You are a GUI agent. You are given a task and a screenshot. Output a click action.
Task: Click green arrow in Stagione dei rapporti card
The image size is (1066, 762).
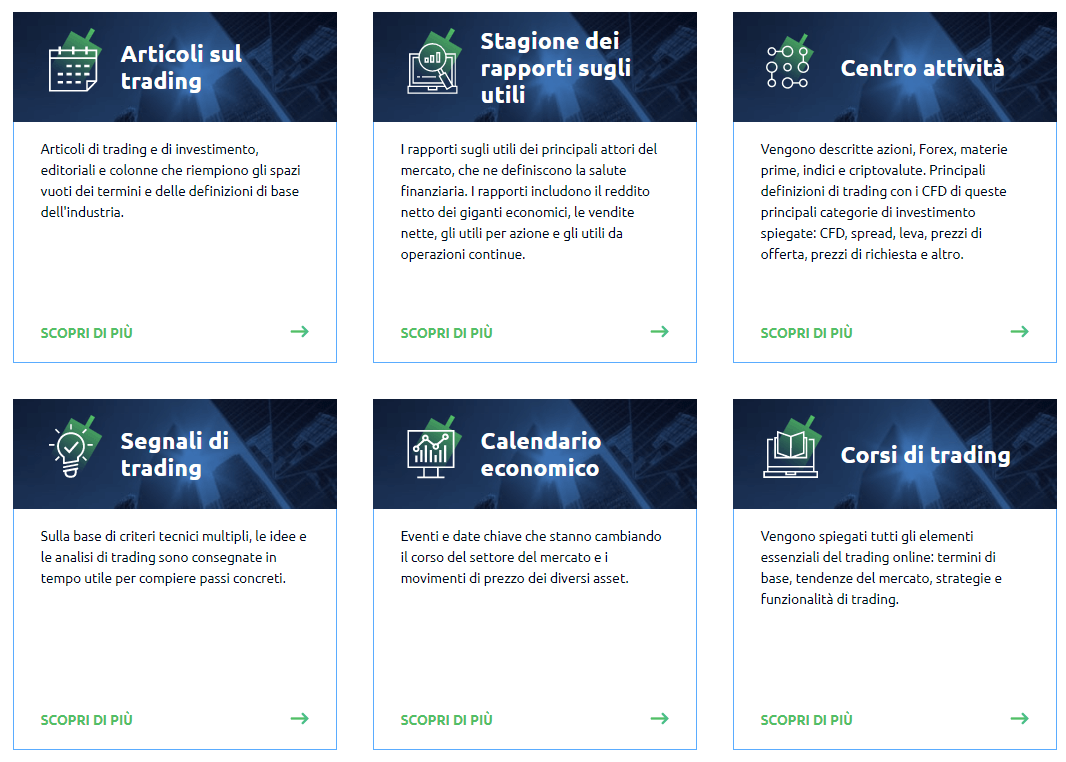click(x=659, y=332)
